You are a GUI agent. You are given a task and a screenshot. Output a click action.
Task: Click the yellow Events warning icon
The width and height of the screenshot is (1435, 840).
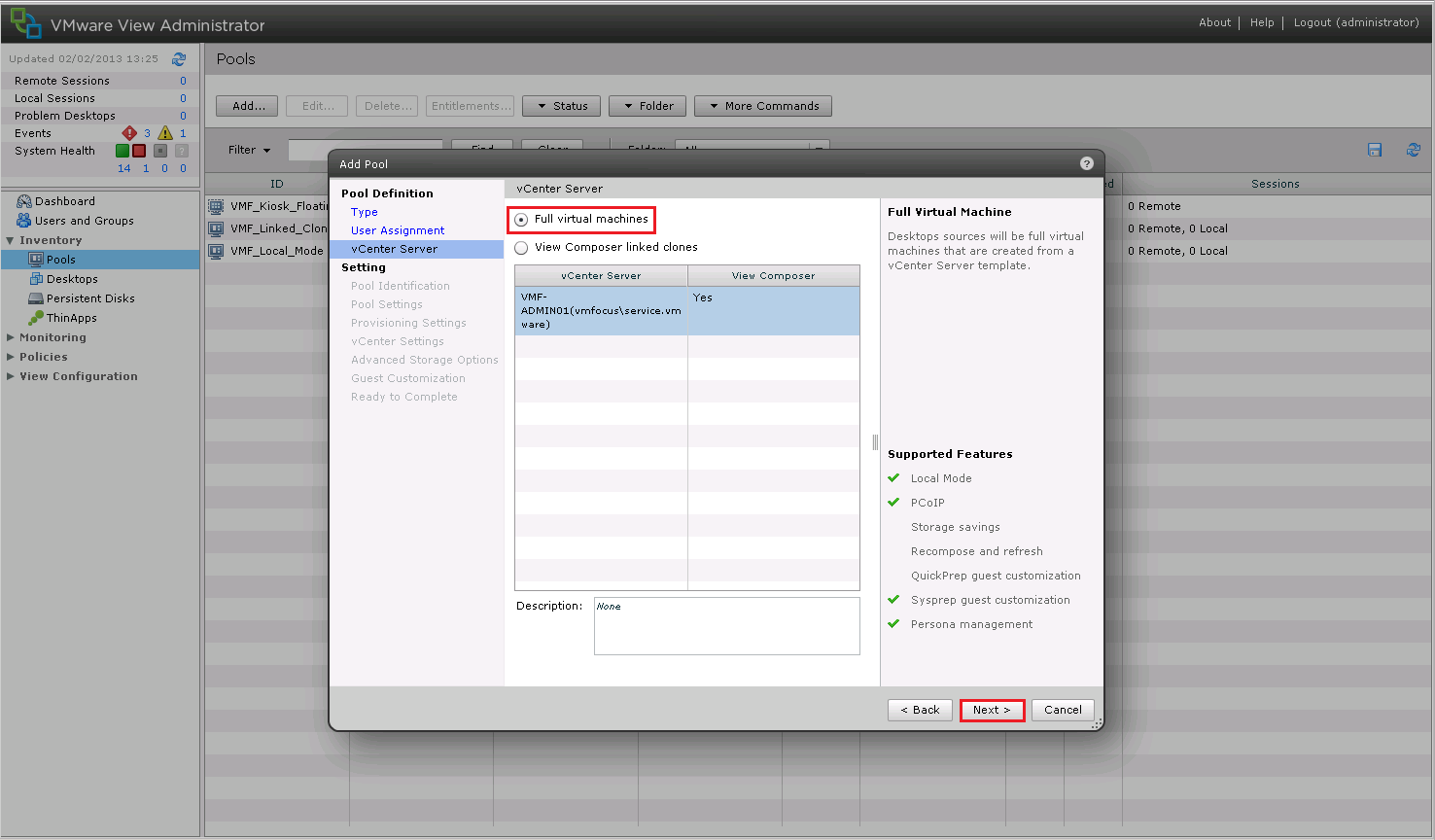coord(165,133)
